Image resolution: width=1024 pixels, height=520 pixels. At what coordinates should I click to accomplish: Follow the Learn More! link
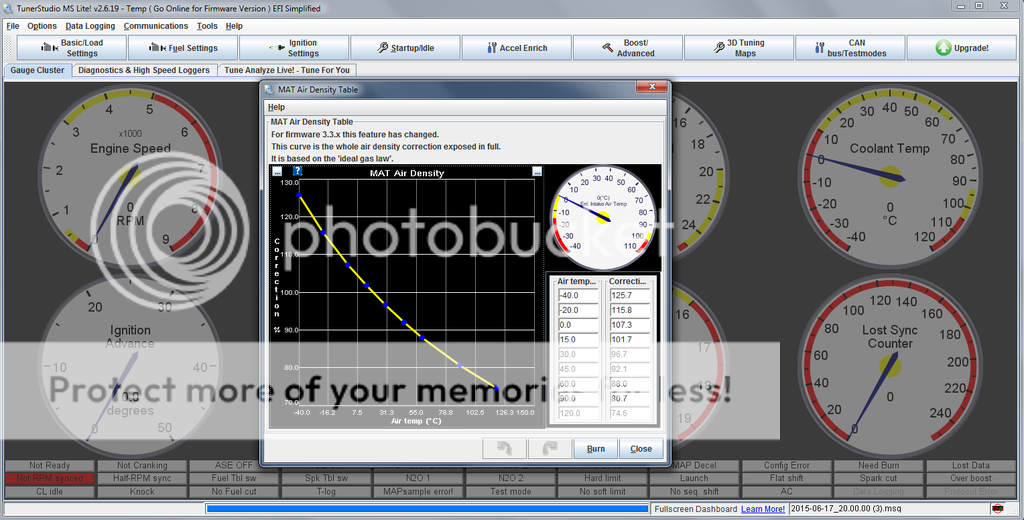pyautogui.click(x=763, y=509)
